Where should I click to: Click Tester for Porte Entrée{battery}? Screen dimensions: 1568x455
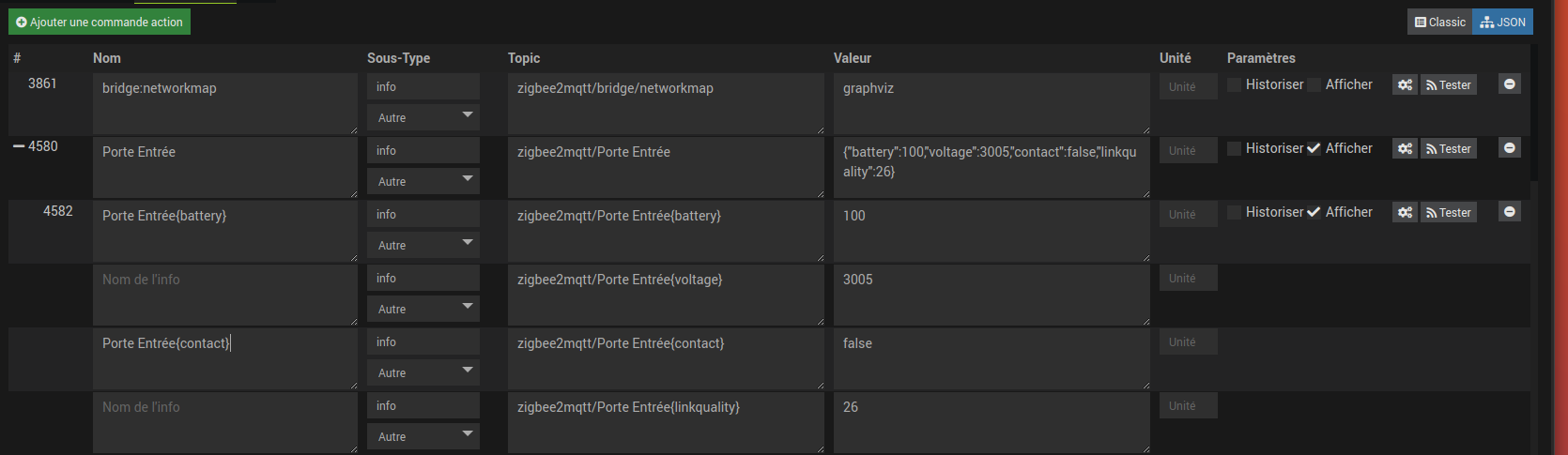coord(1448,213)
